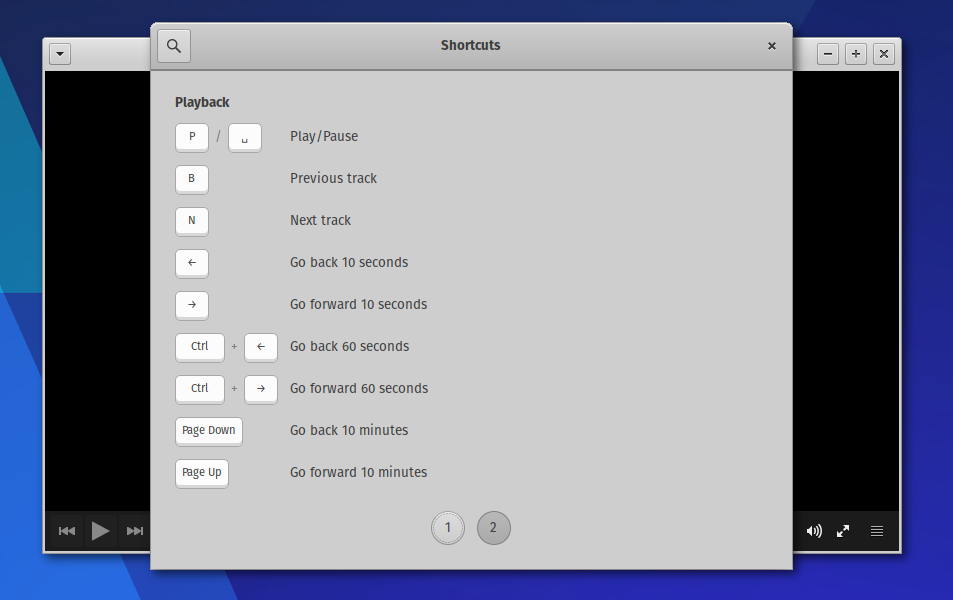Open the volume control icon
This screenshot has width=953, height=600.
(x=814, y=531)
